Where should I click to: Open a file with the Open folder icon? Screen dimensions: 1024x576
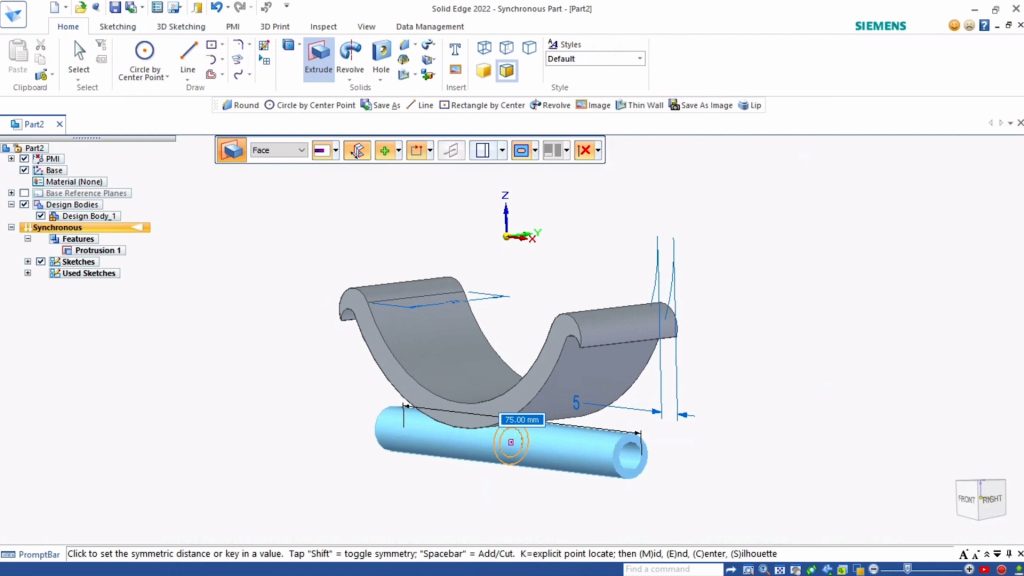tap(80, 8)
